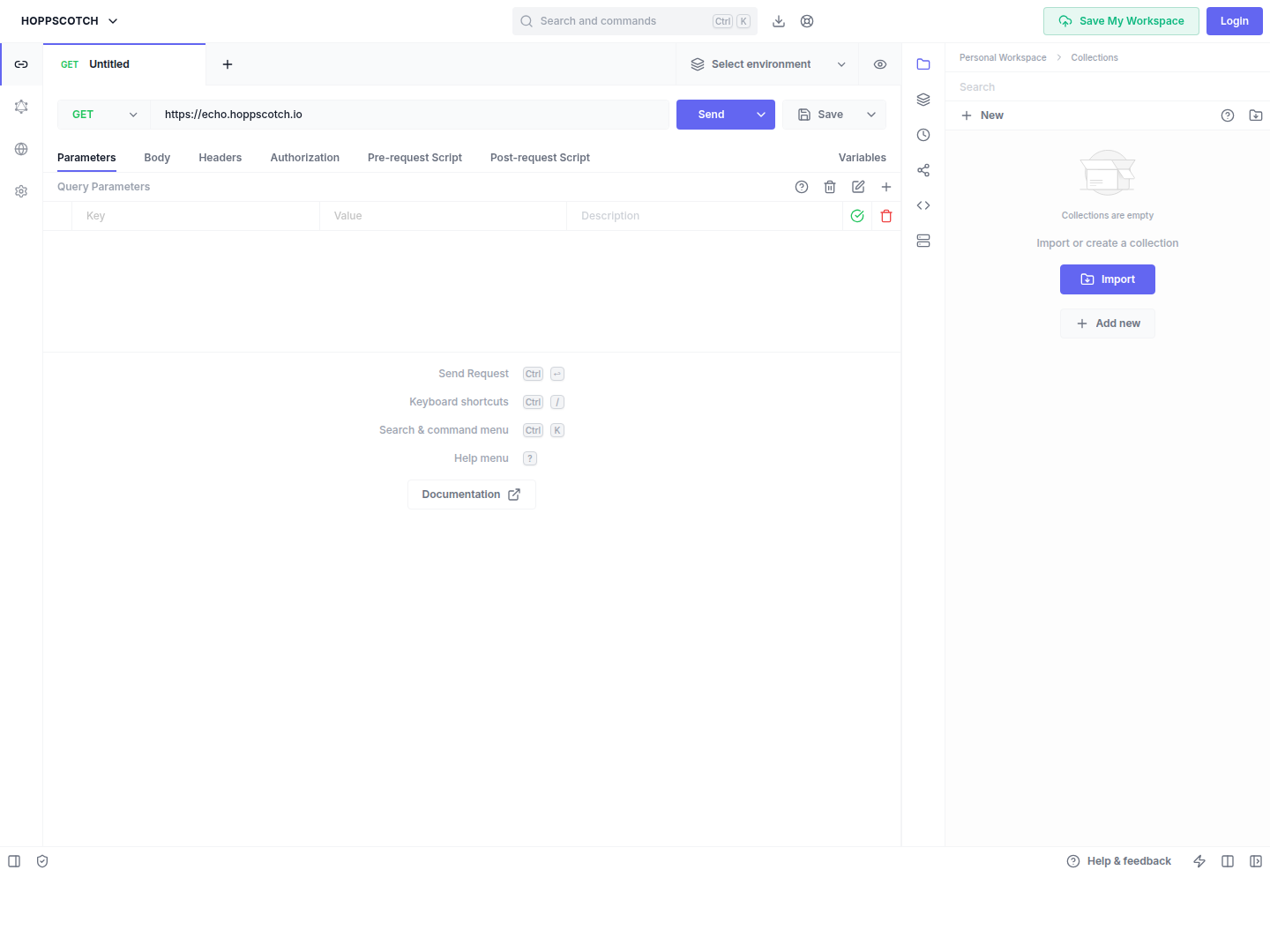Open Help & feedback
The image size is (1270, 952).
tap(1119, 861)
